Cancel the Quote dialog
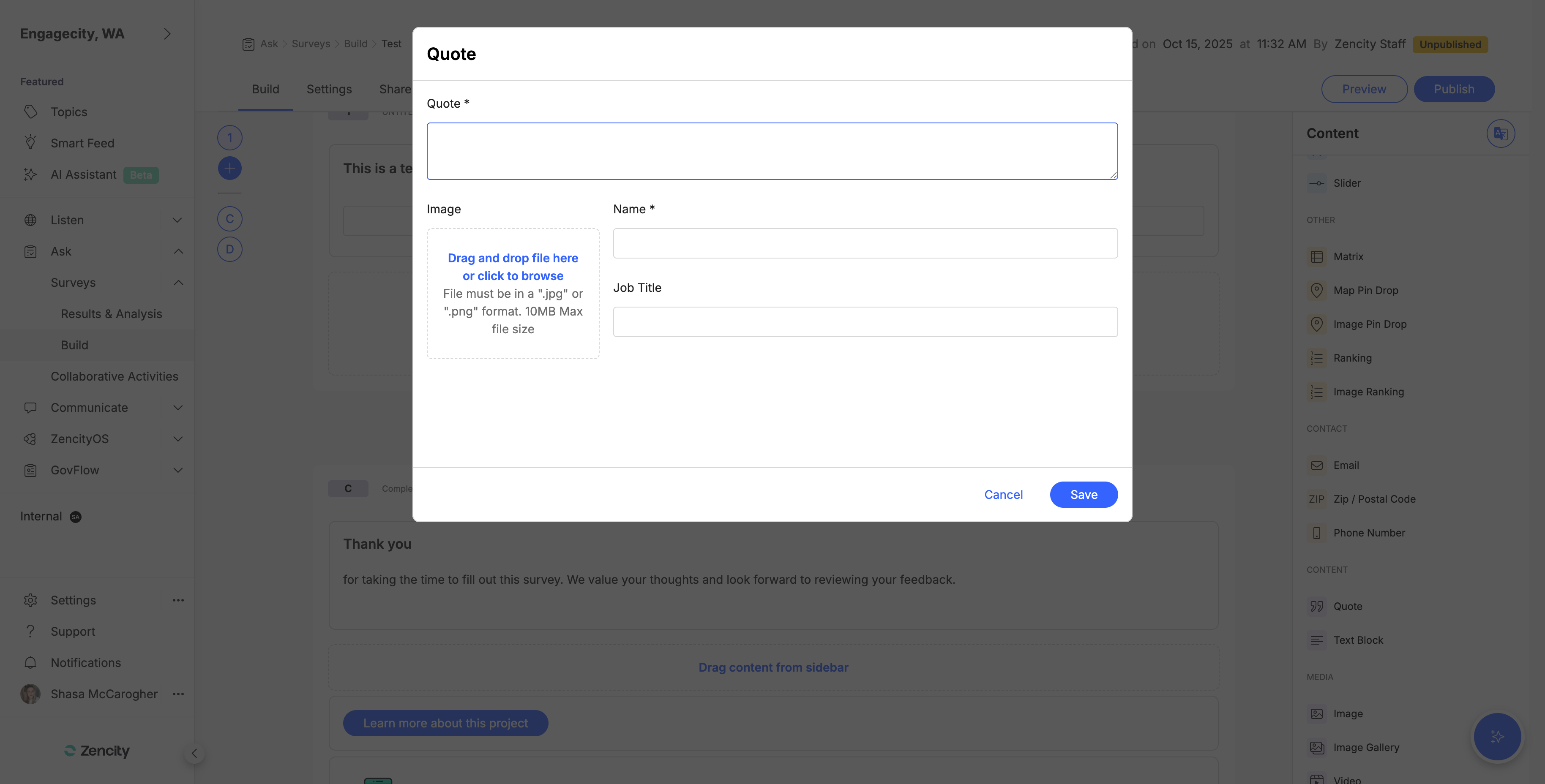Image resolution: width=1545 pixels, height=784 pixels. pyautogui.click(x=1003, y=495)
